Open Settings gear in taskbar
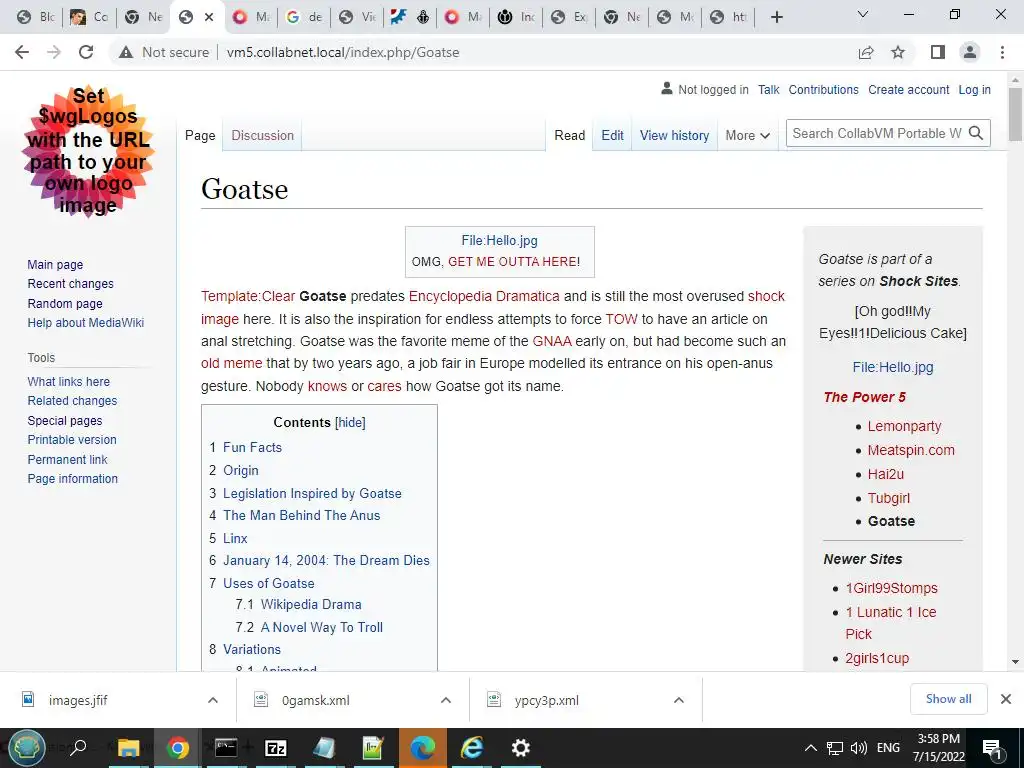 pos(520,748)
